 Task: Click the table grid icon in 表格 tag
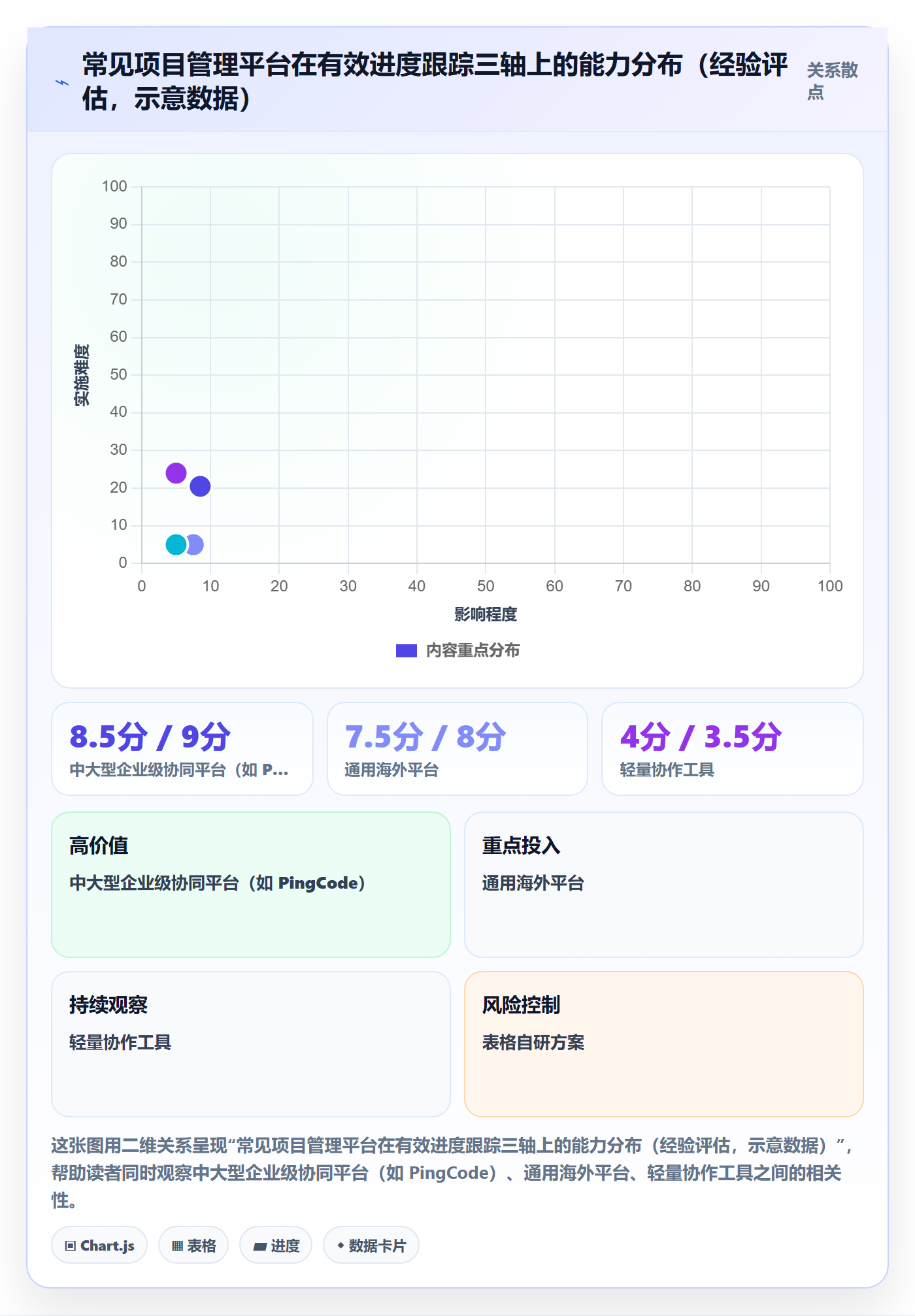coord(177,1246)
